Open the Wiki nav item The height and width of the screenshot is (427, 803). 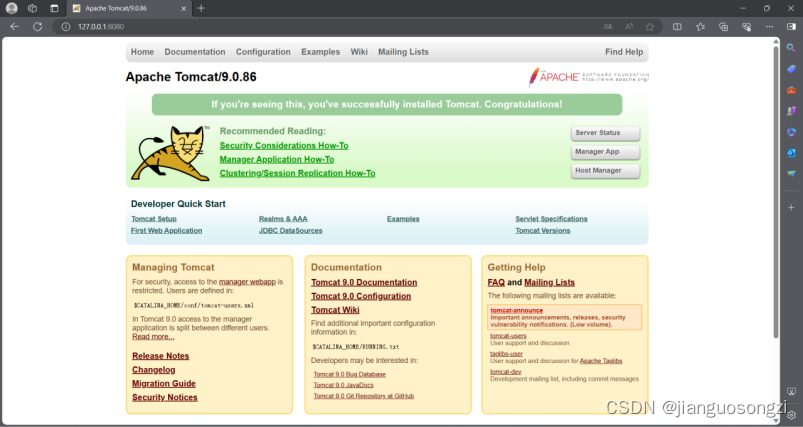pyautogui.click(x=359, y=52)
